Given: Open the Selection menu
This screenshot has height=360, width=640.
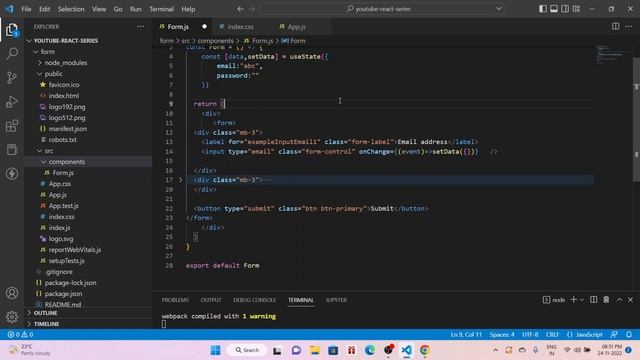Looking at the screenshot, I should pos(71,9).
